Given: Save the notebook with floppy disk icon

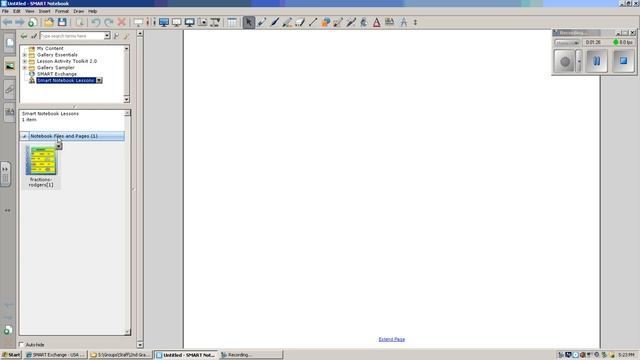Looking at the screenshot, I should click(62, 22).
